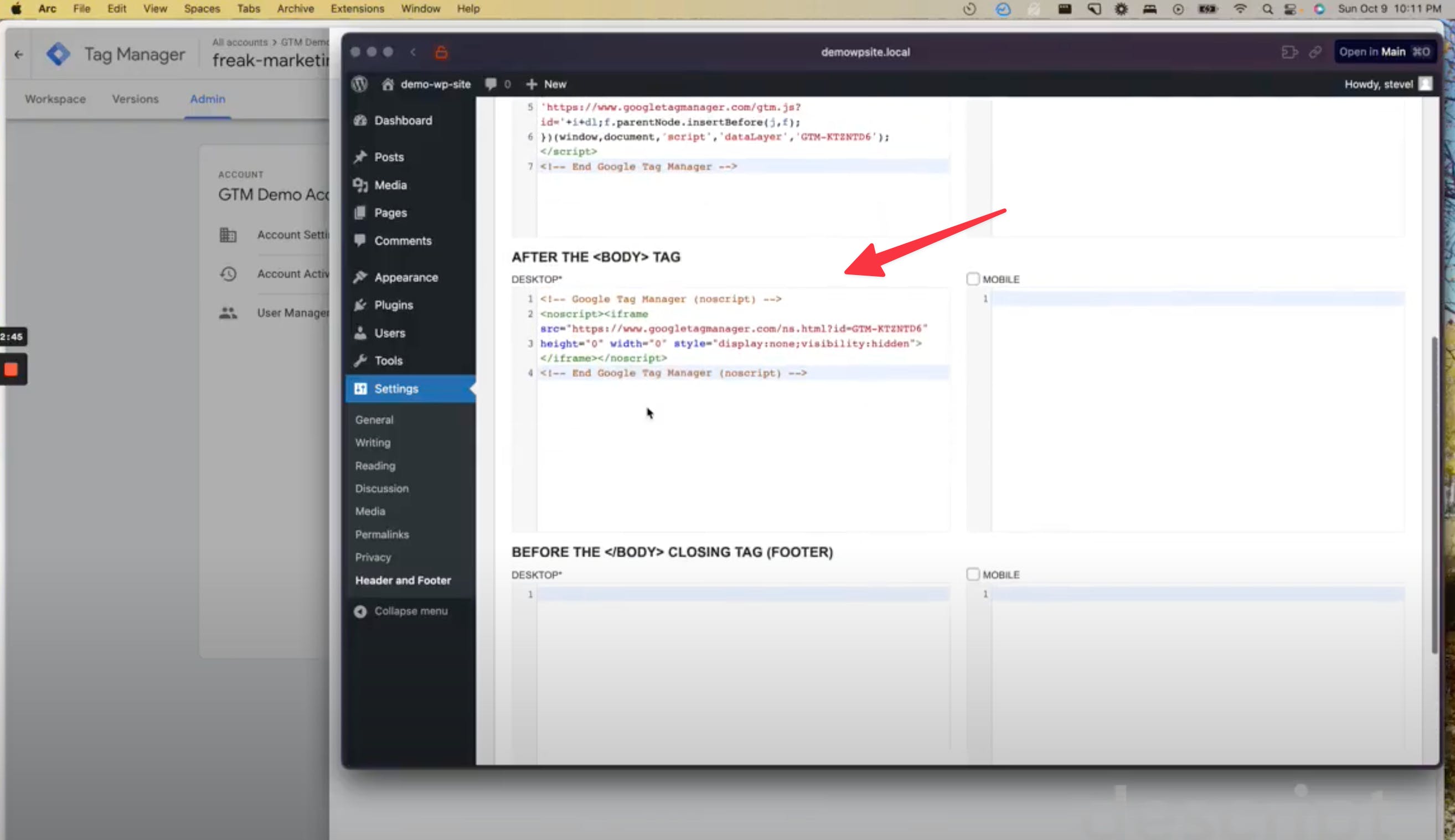Screen dimensions: 1455x840
Task: Click the copy link icon in title bar
Action: [1315, 52]
